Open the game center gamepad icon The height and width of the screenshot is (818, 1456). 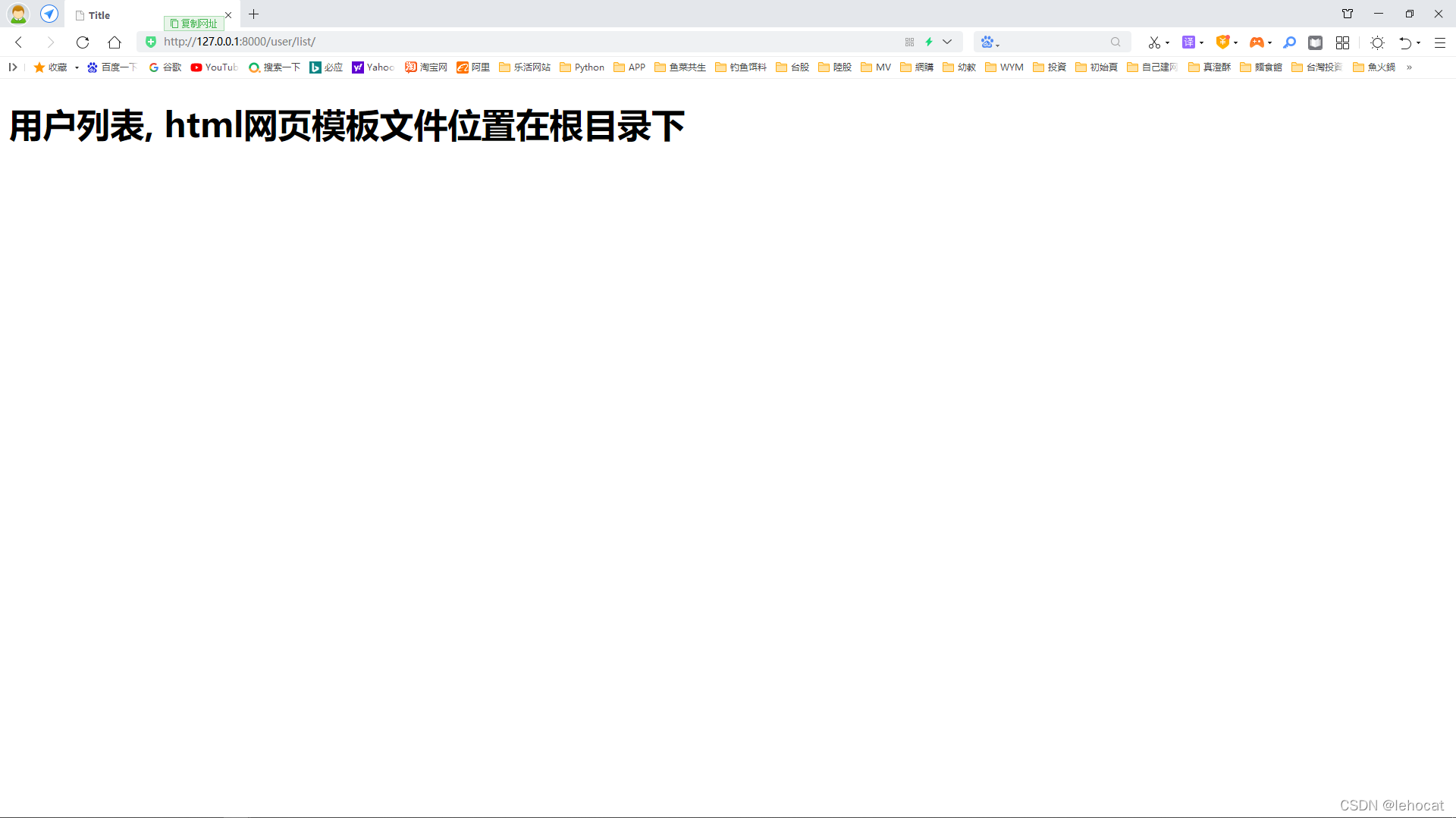pos(1258,42)
